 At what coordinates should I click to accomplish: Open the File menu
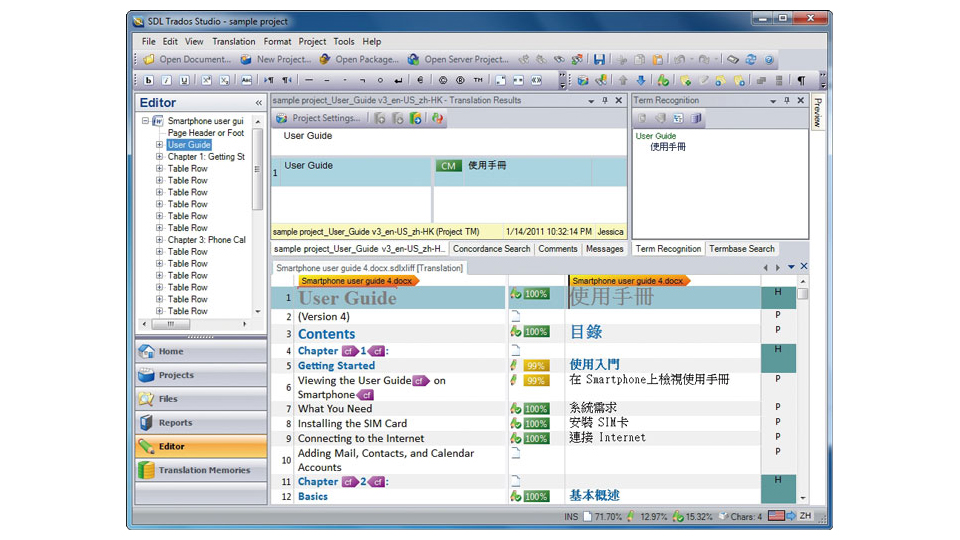point(149,42)
